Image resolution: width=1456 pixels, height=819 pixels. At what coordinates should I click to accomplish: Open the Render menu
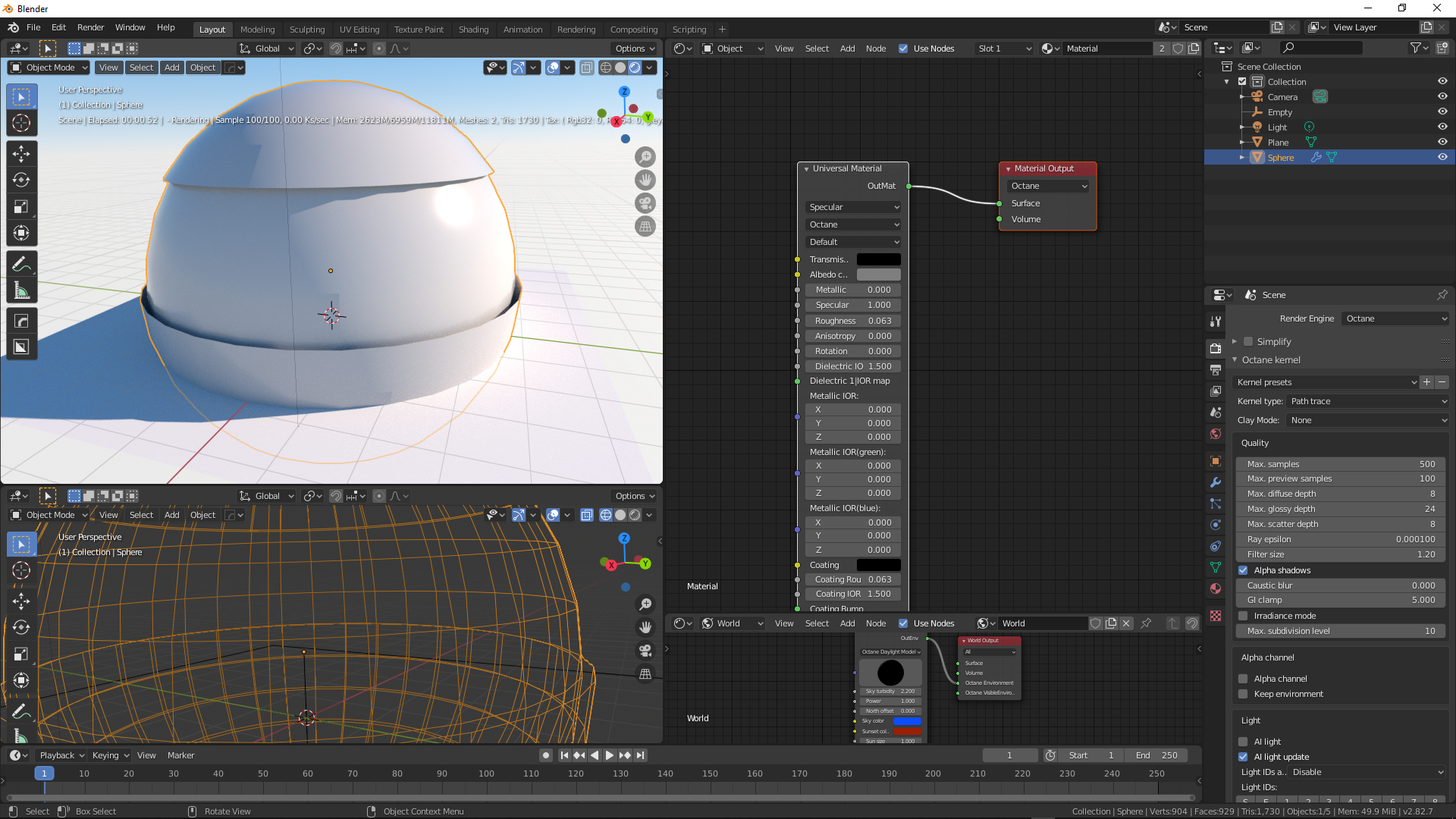pyautogui.click(x=90, y=27)
